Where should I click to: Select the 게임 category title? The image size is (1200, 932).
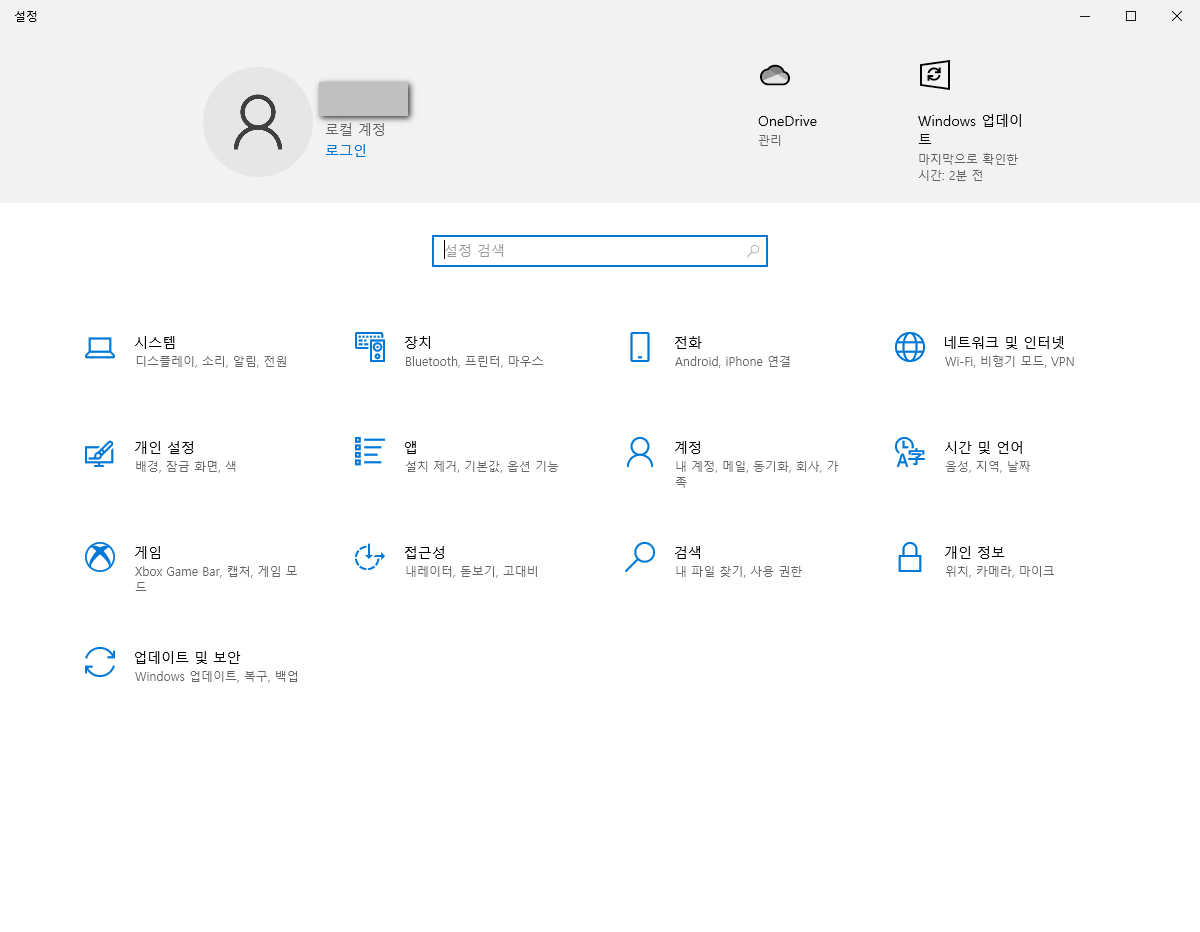(148, 552)
